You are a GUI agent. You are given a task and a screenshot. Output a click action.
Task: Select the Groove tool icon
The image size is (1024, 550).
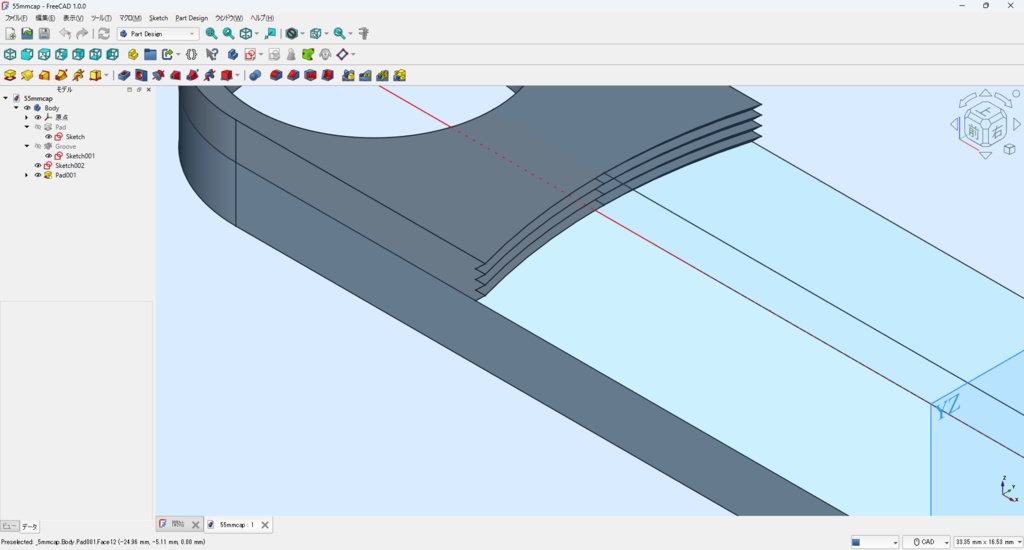pyautogui.click(x=158, y=75)
